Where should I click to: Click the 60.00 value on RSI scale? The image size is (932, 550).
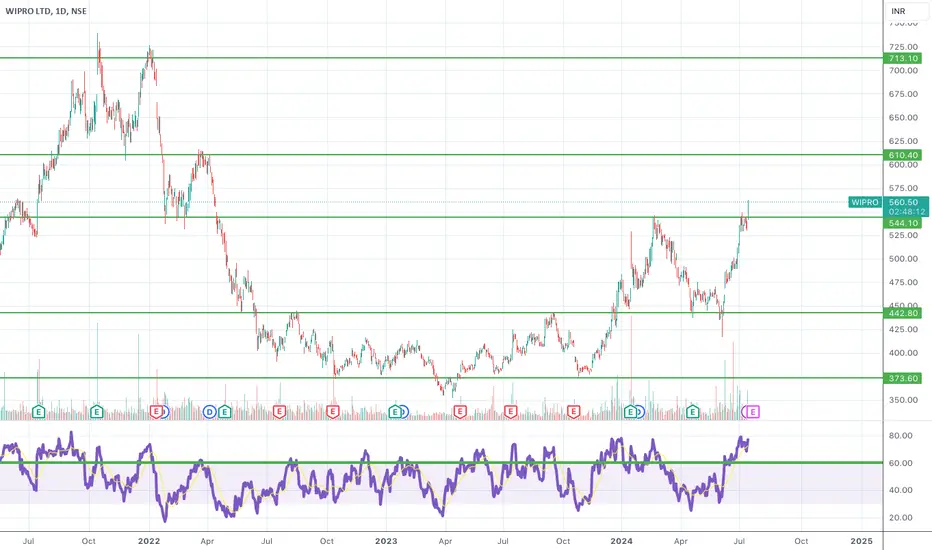pyautogui.click(x=900, y=463)
